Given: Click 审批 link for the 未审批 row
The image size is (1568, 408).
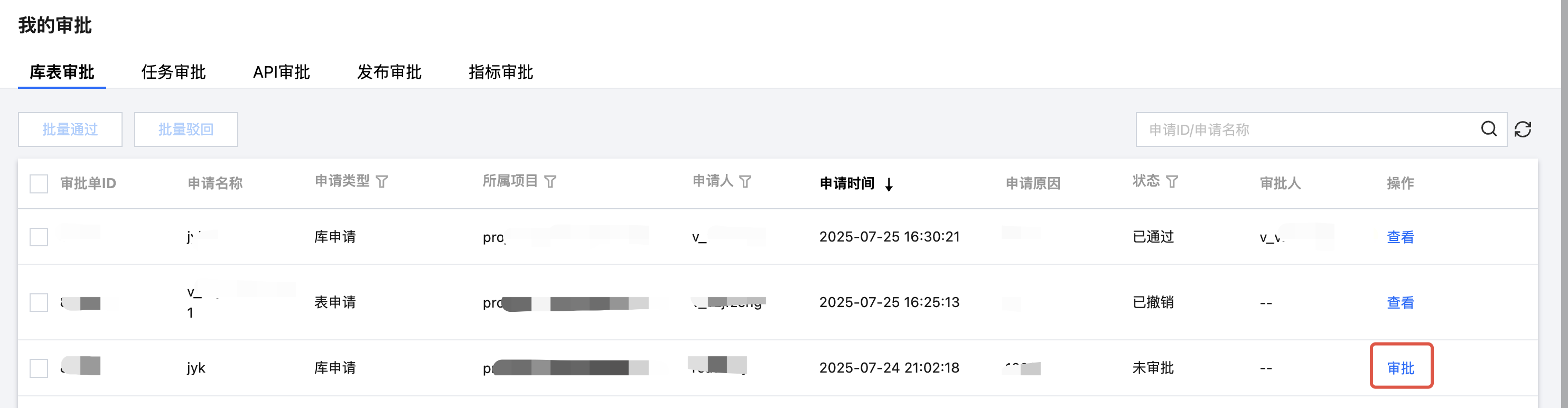Looking at the screenshot, I should (1400, 368).
